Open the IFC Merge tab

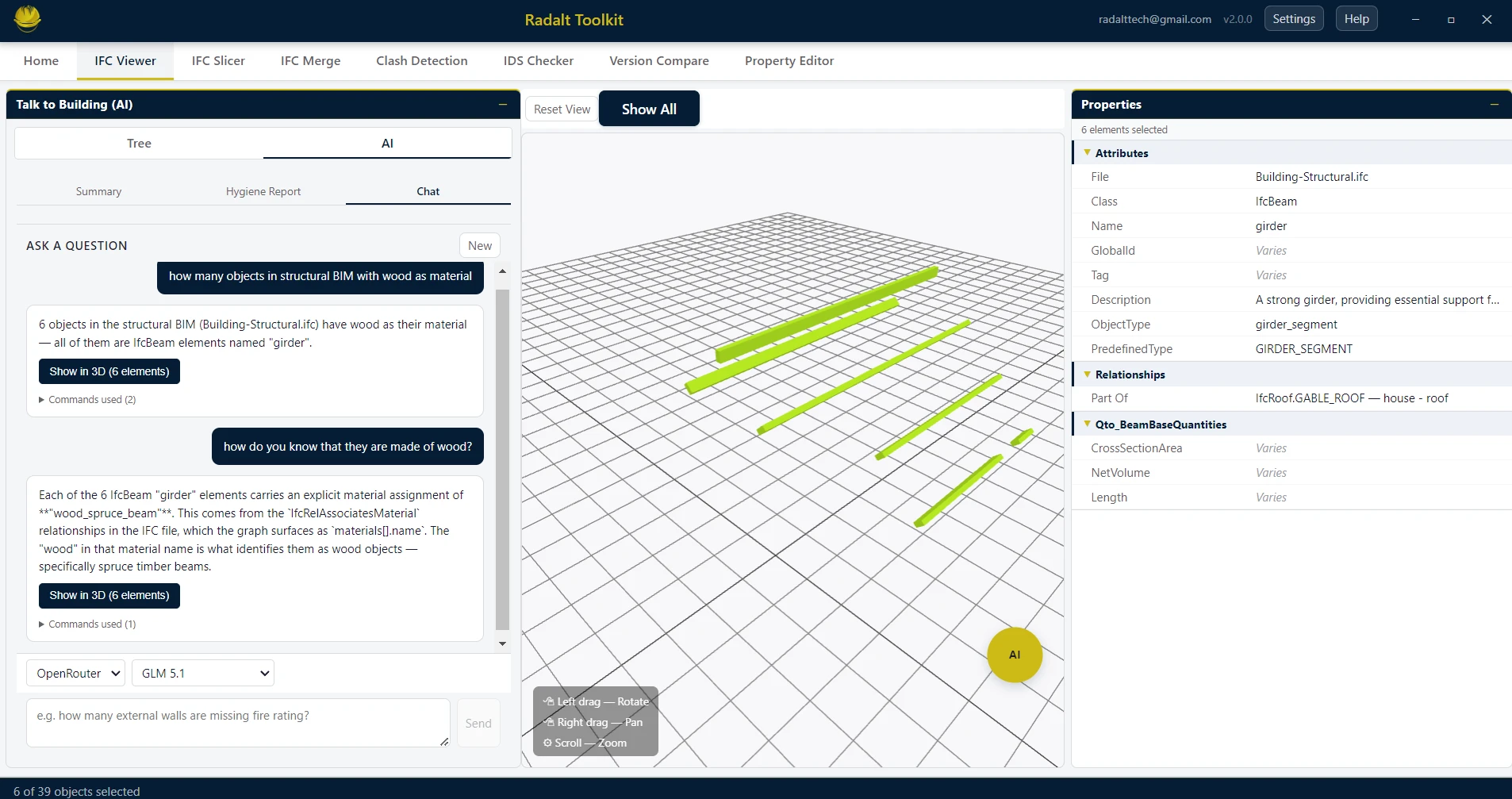(310, 61)
